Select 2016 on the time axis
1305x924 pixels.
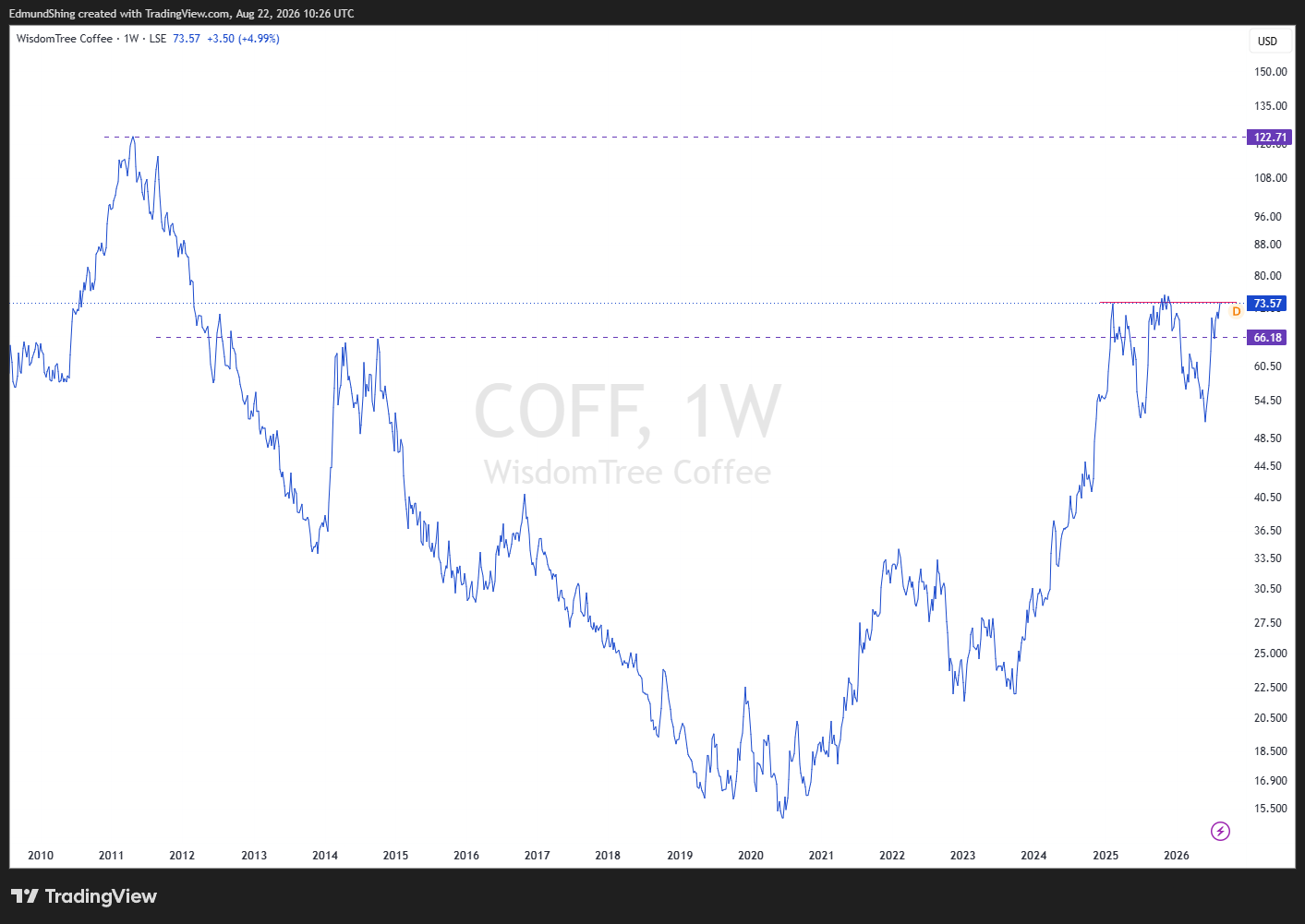[x=466, y=856]
